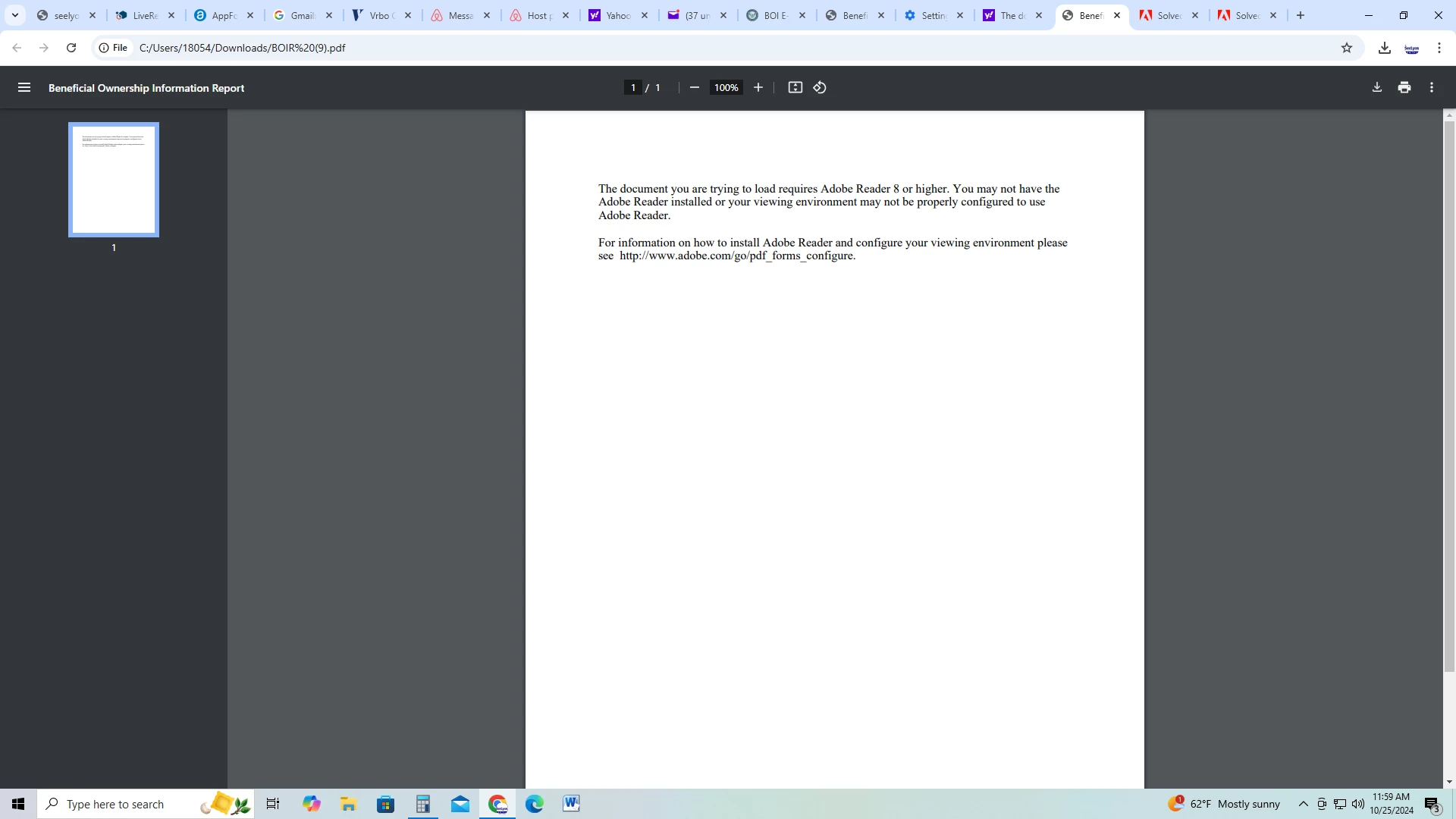Image resolution: width=1456 pixels, height=819 pixels.
Task: Open Chrome downloads icon
Action: 1384,48
